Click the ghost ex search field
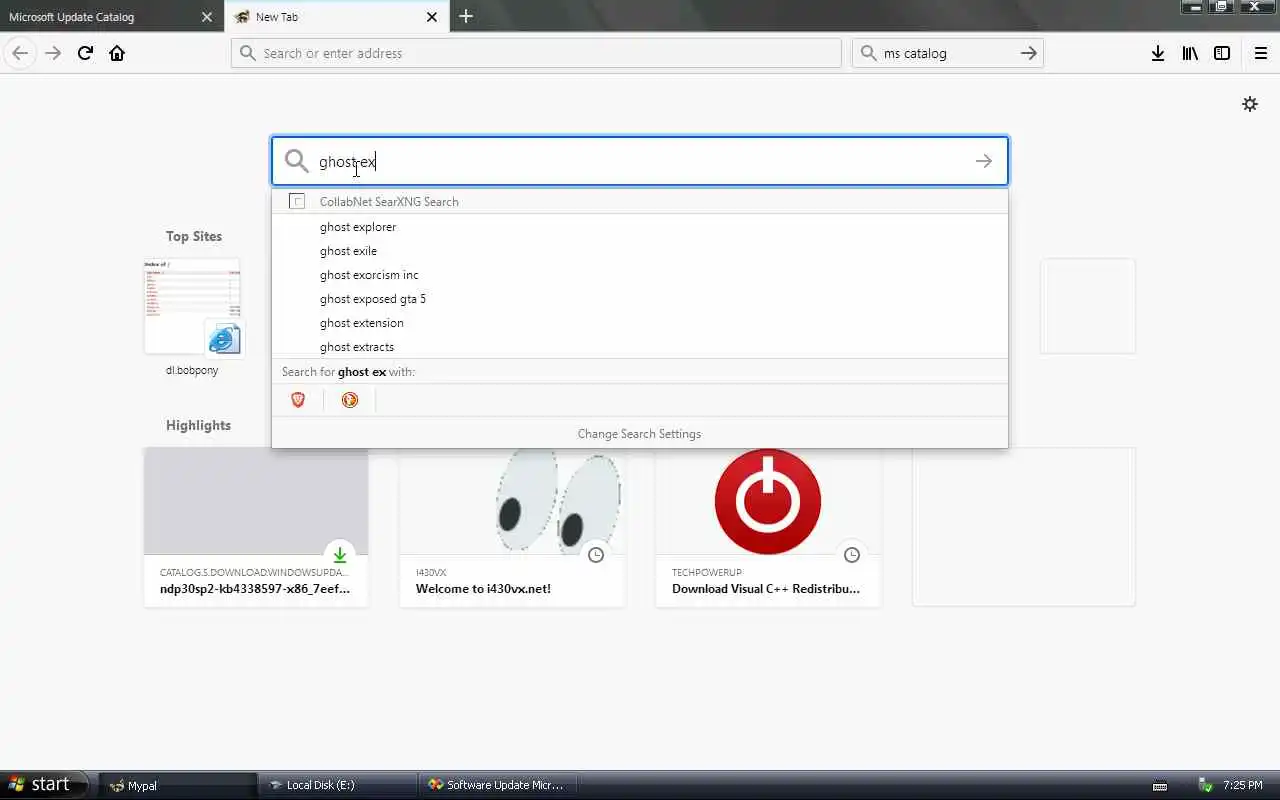 click(x=640, y=161)
